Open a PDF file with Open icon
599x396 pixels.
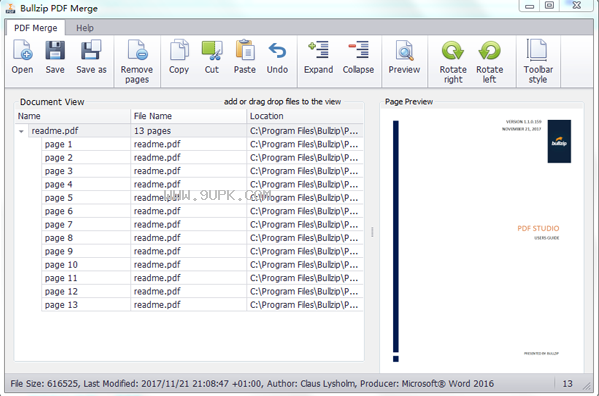click(x=23, y=50)
